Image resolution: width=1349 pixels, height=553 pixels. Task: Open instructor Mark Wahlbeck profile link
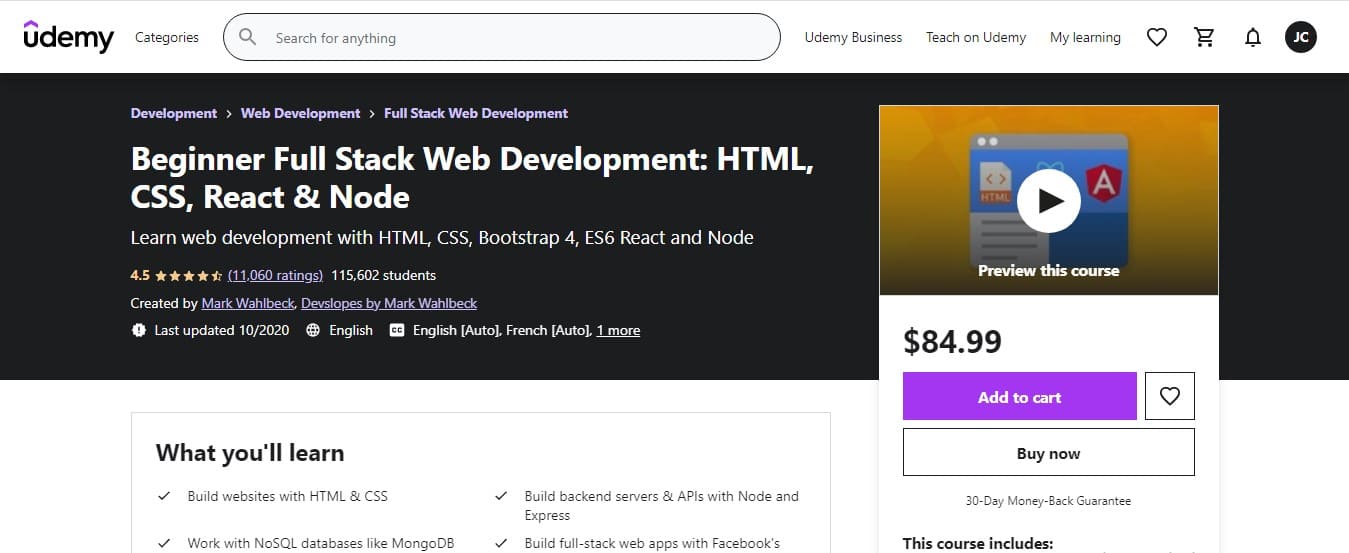[248, 303]
